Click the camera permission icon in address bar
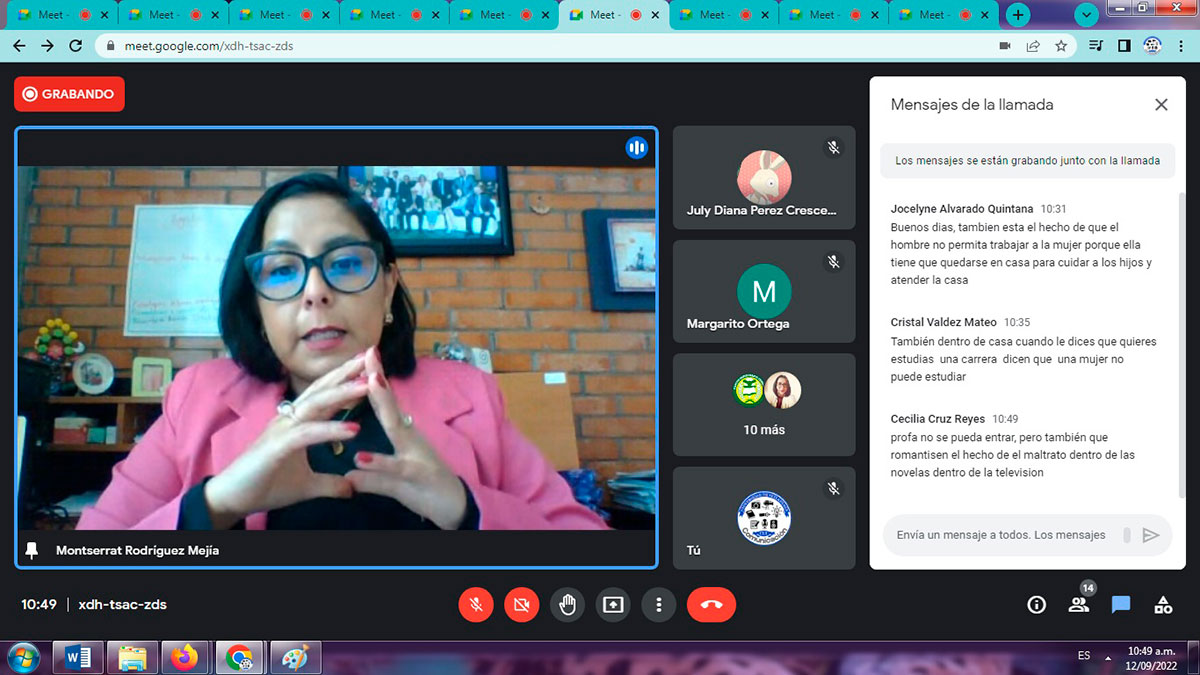This screenshot has height=675, width=1200. point(1005,46)
